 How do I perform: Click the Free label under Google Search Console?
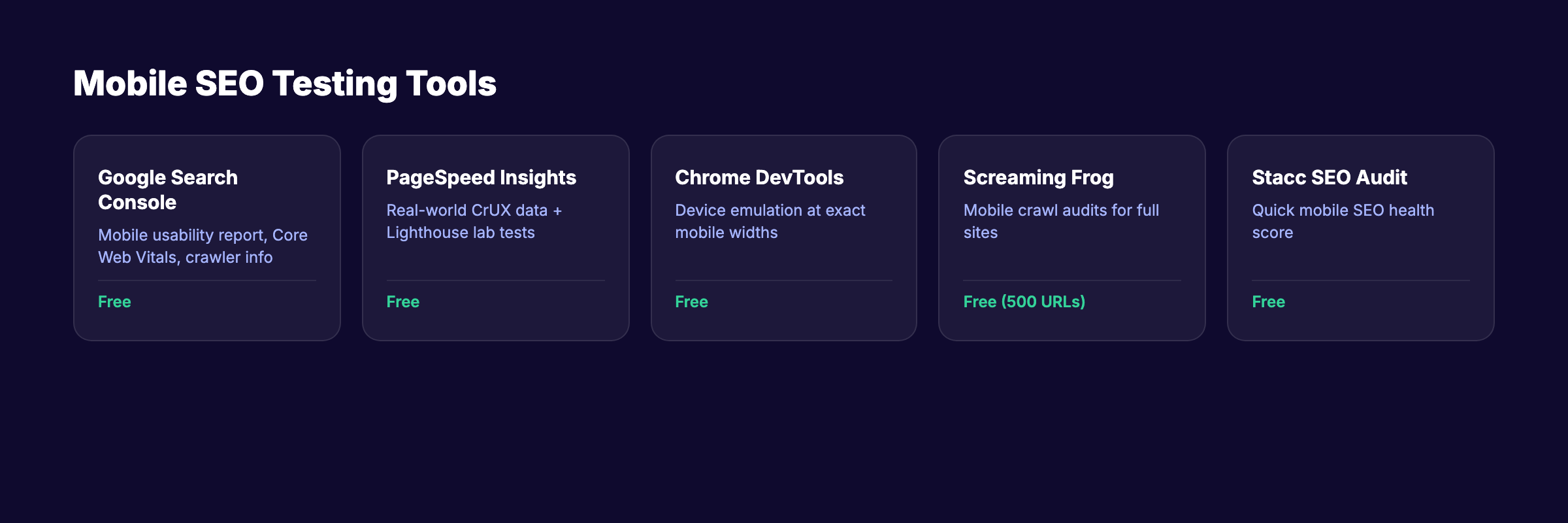point(114,301)
